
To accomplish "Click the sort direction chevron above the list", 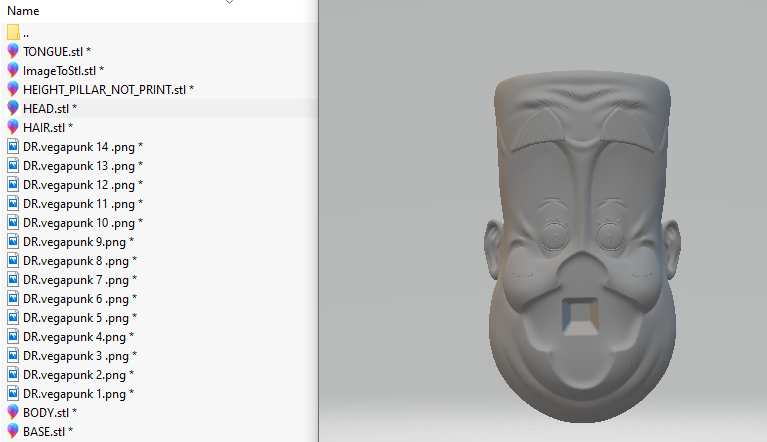I will (229, 2).
